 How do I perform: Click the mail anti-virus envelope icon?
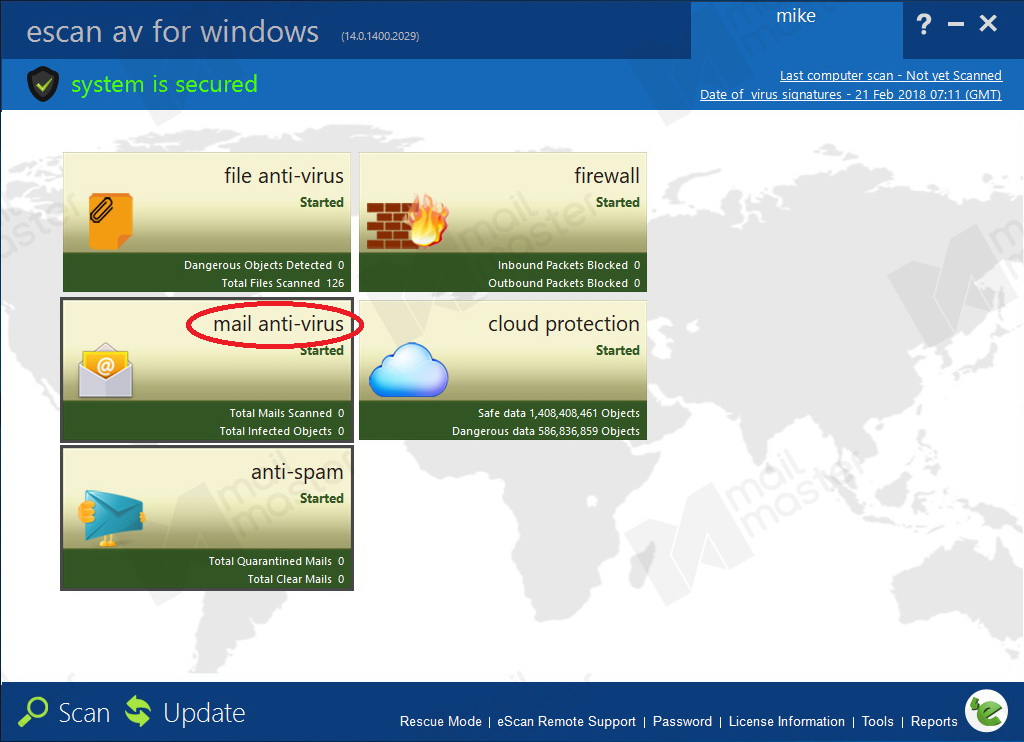point(105,370)
